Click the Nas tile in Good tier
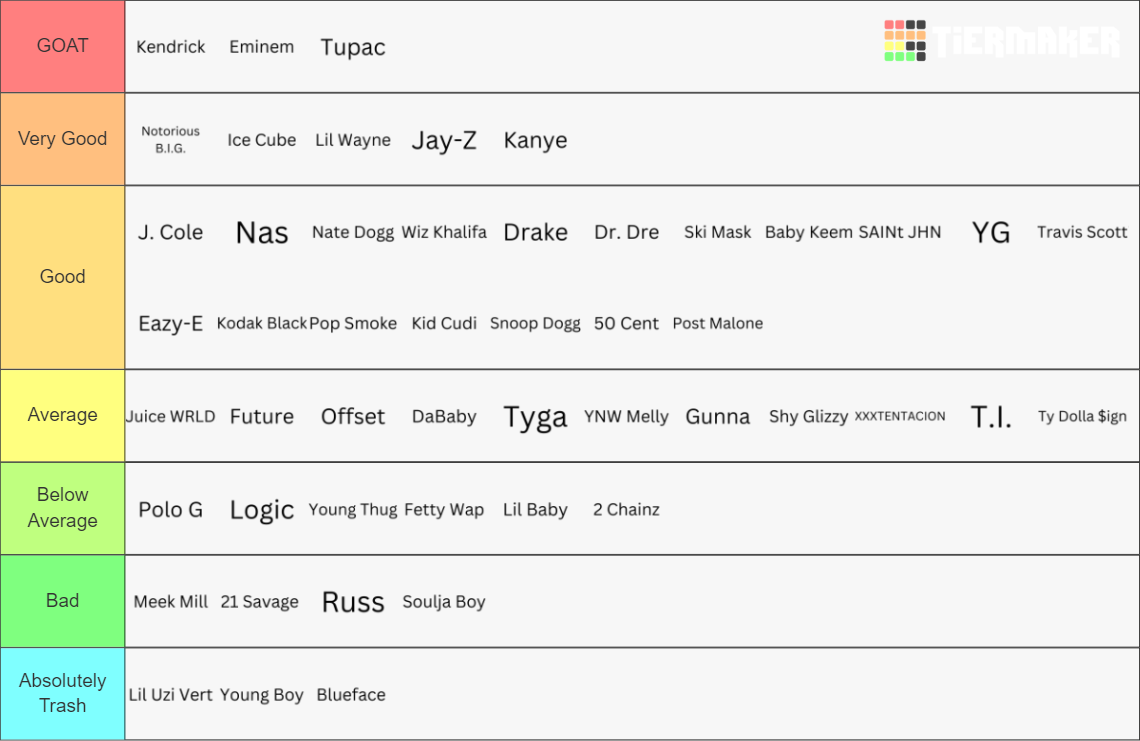 (262, 233)
